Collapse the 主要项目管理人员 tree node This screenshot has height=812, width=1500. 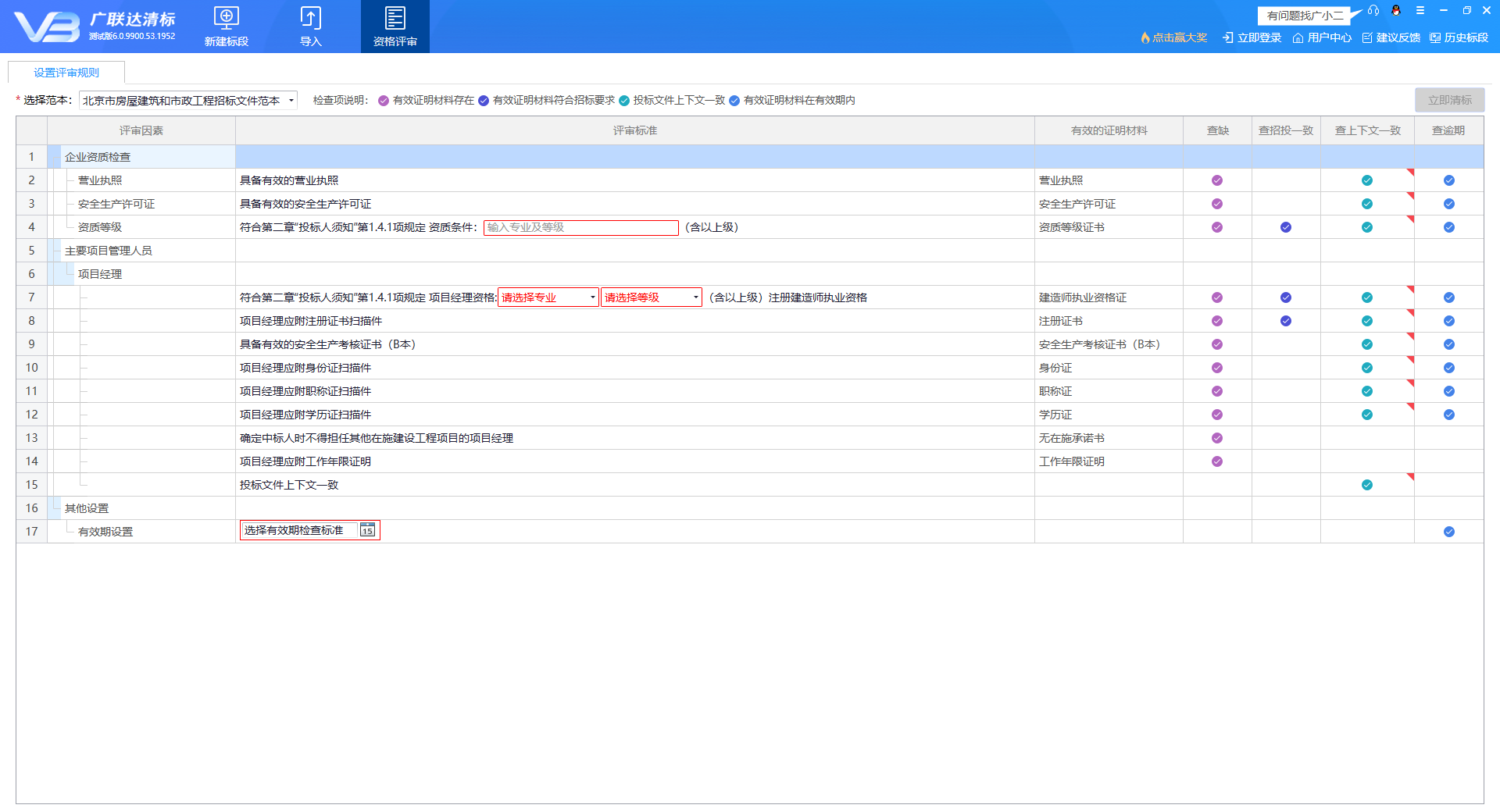click(x=54, y=251)
